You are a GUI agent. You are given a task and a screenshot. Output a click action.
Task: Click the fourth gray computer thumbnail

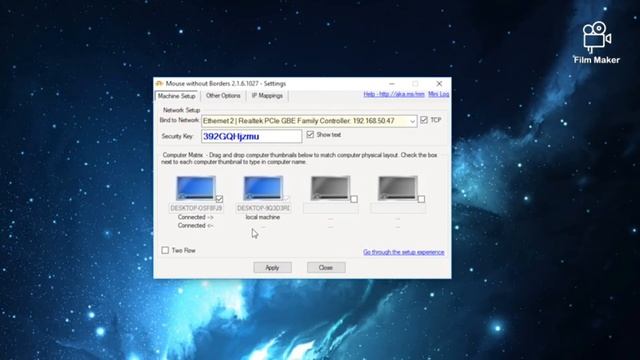[x=398, y=188]
